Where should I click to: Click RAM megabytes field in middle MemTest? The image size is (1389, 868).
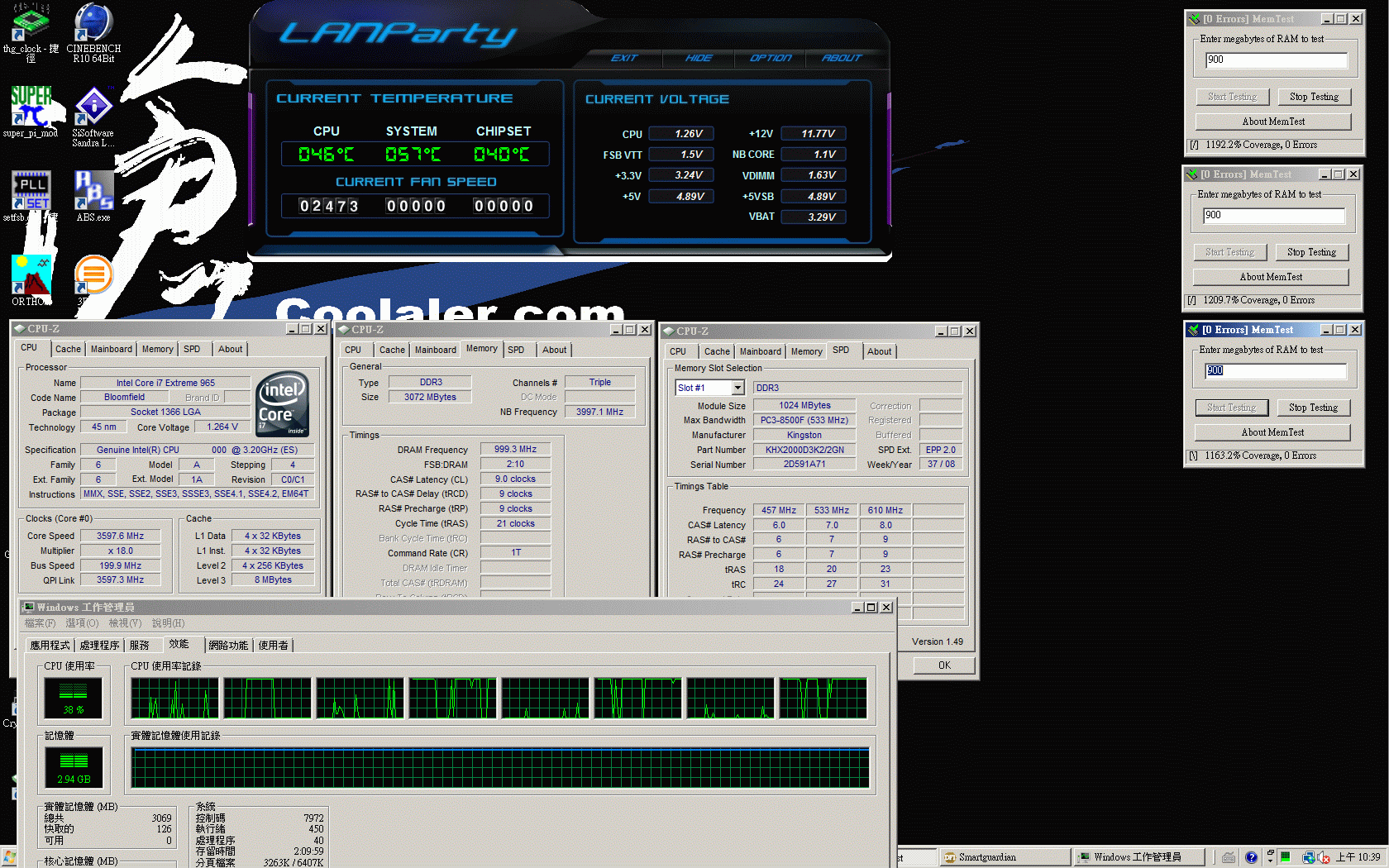[x=1273, y=215]
